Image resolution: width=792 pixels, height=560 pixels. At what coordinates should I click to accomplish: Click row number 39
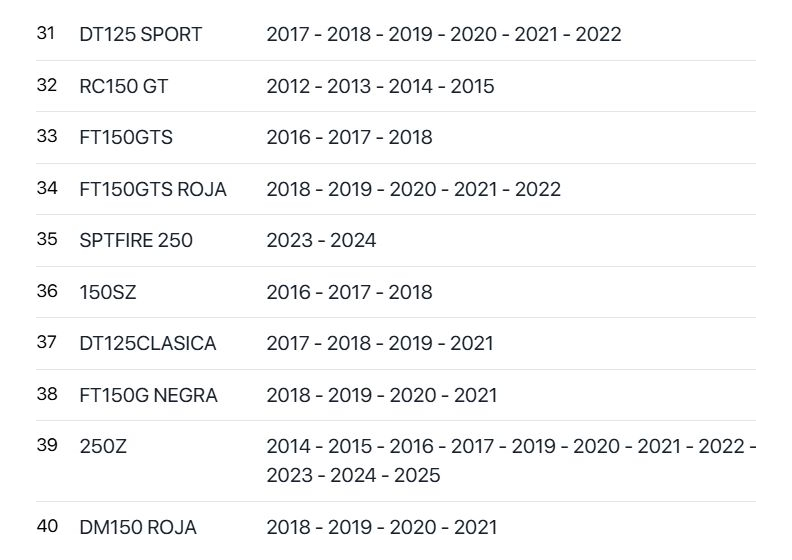[x=47, y=445]
